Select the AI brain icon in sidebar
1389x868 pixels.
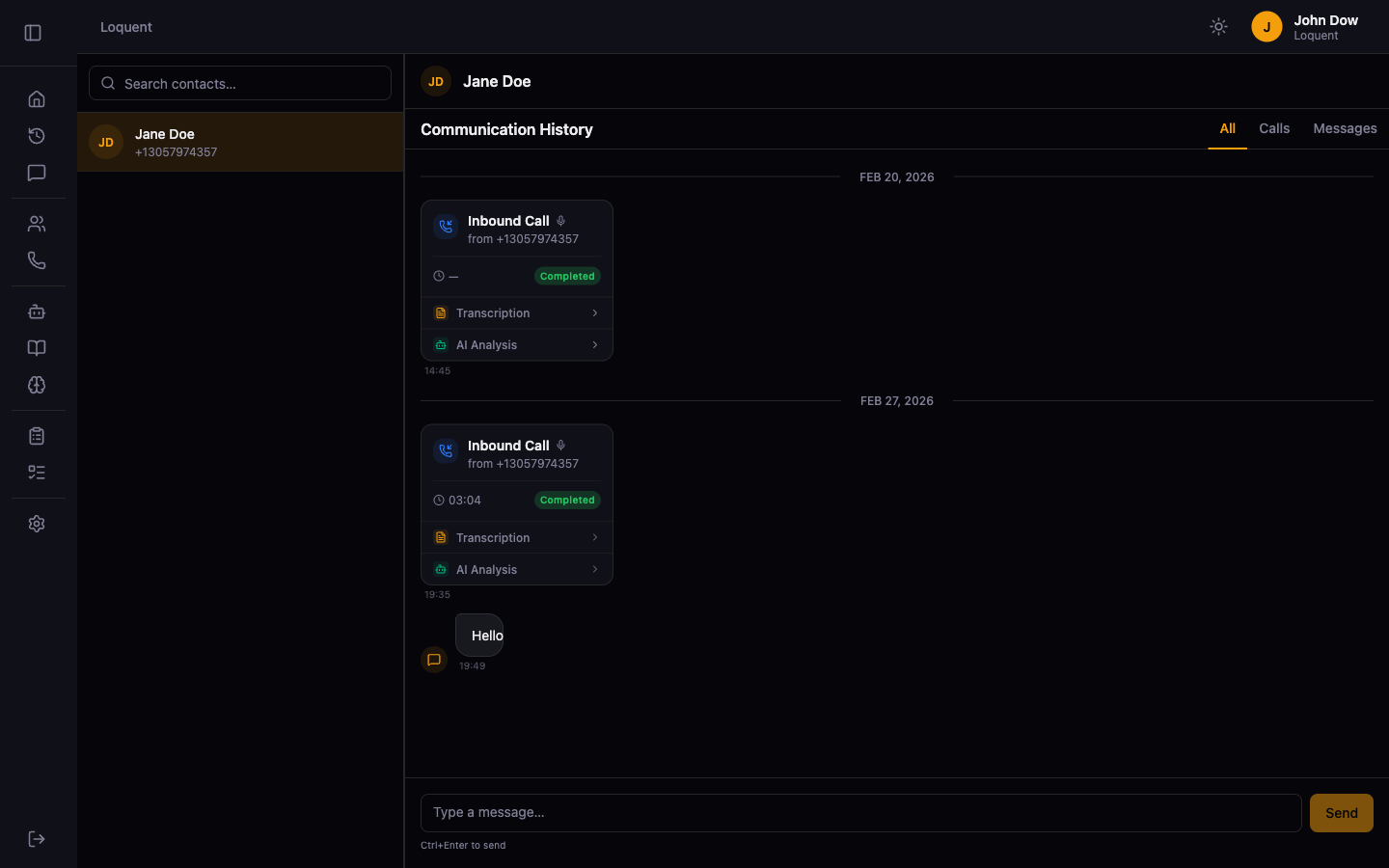point(37,385)
